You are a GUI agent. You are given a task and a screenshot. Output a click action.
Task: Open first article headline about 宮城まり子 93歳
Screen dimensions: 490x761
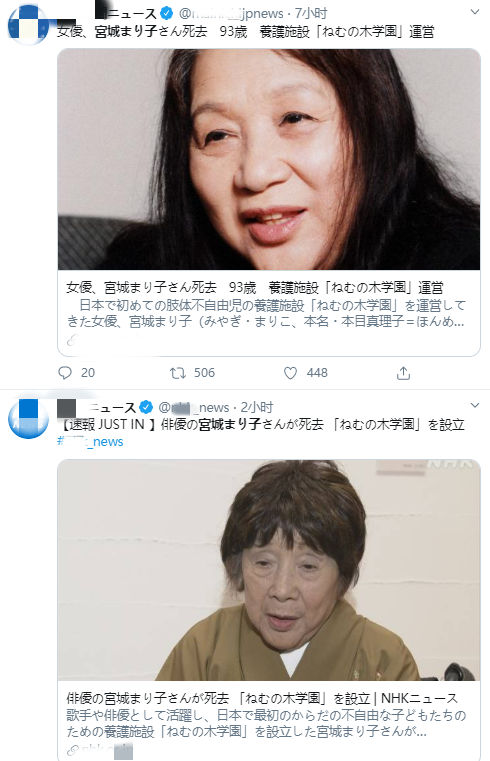(255, 288)
